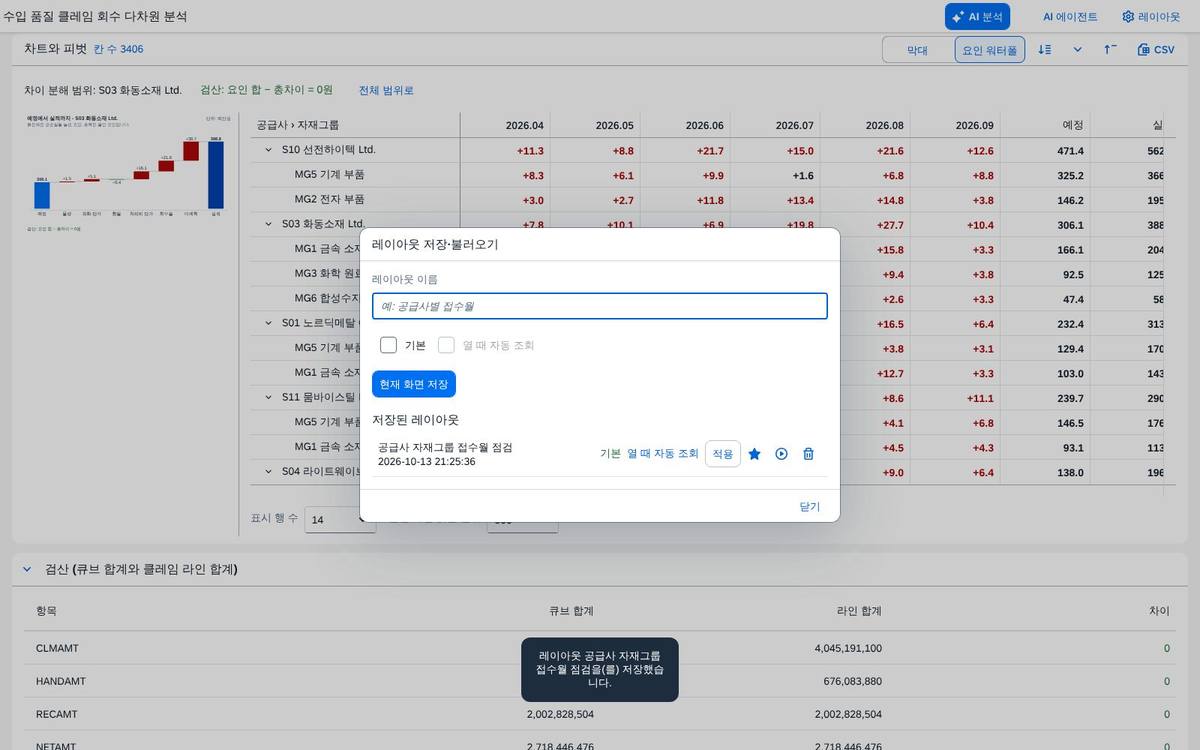Focus the 레이아웃 이름 input field

[600, 306]
